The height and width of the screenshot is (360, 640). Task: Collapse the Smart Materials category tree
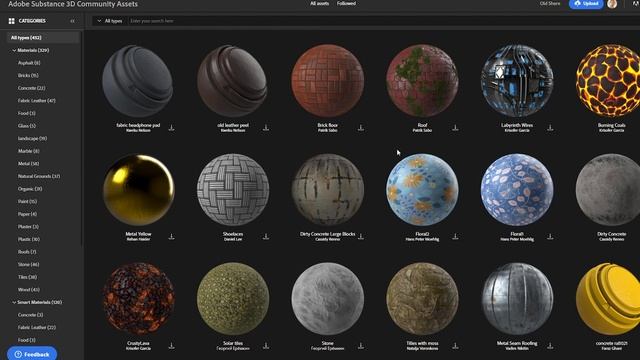point(14,302)
